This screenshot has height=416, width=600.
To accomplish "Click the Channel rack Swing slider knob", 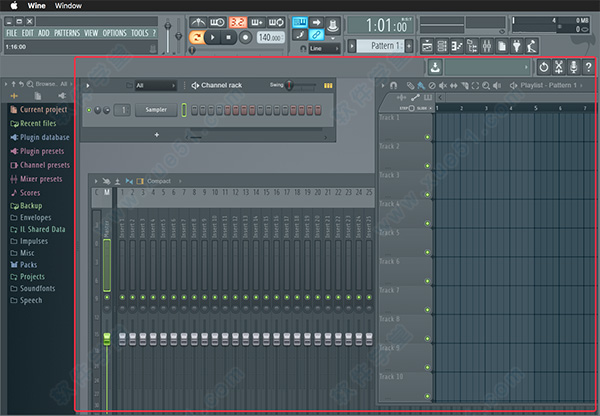I will (x=290, y=85).
